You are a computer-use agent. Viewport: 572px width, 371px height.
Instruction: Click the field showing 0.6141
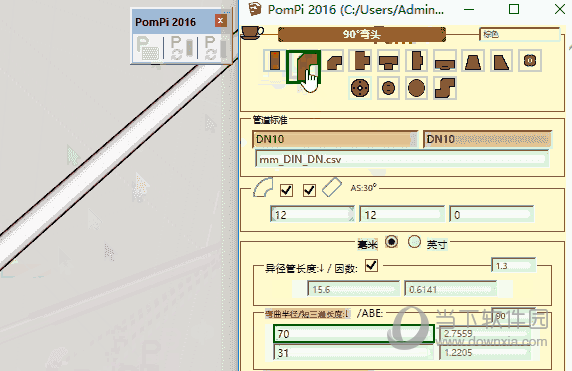pos(451,289)
